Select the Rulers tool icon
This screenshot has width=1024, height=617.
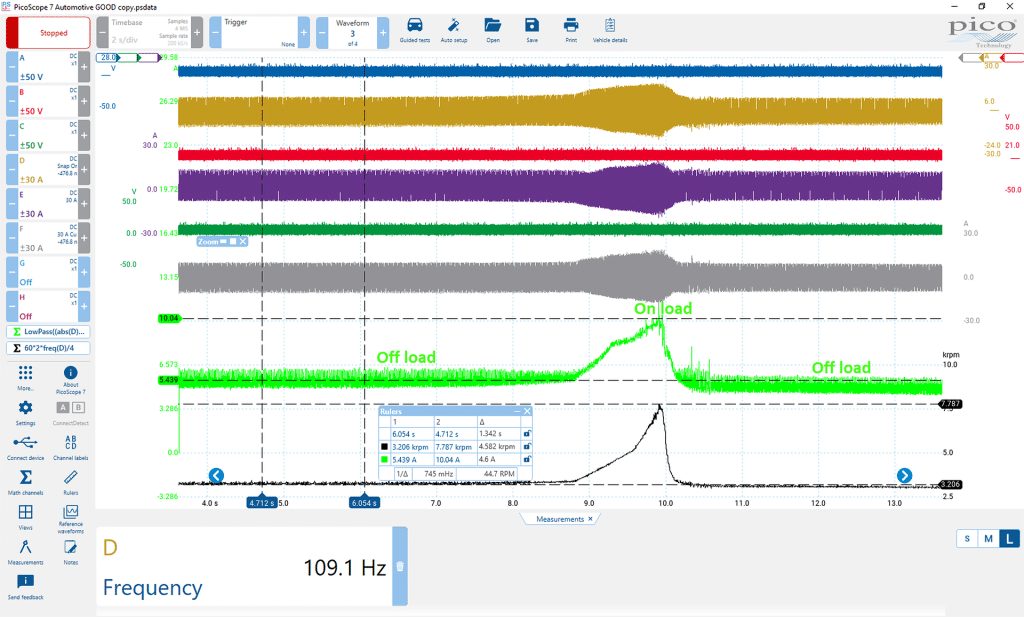pyautogui.click(x=71, y=482)
